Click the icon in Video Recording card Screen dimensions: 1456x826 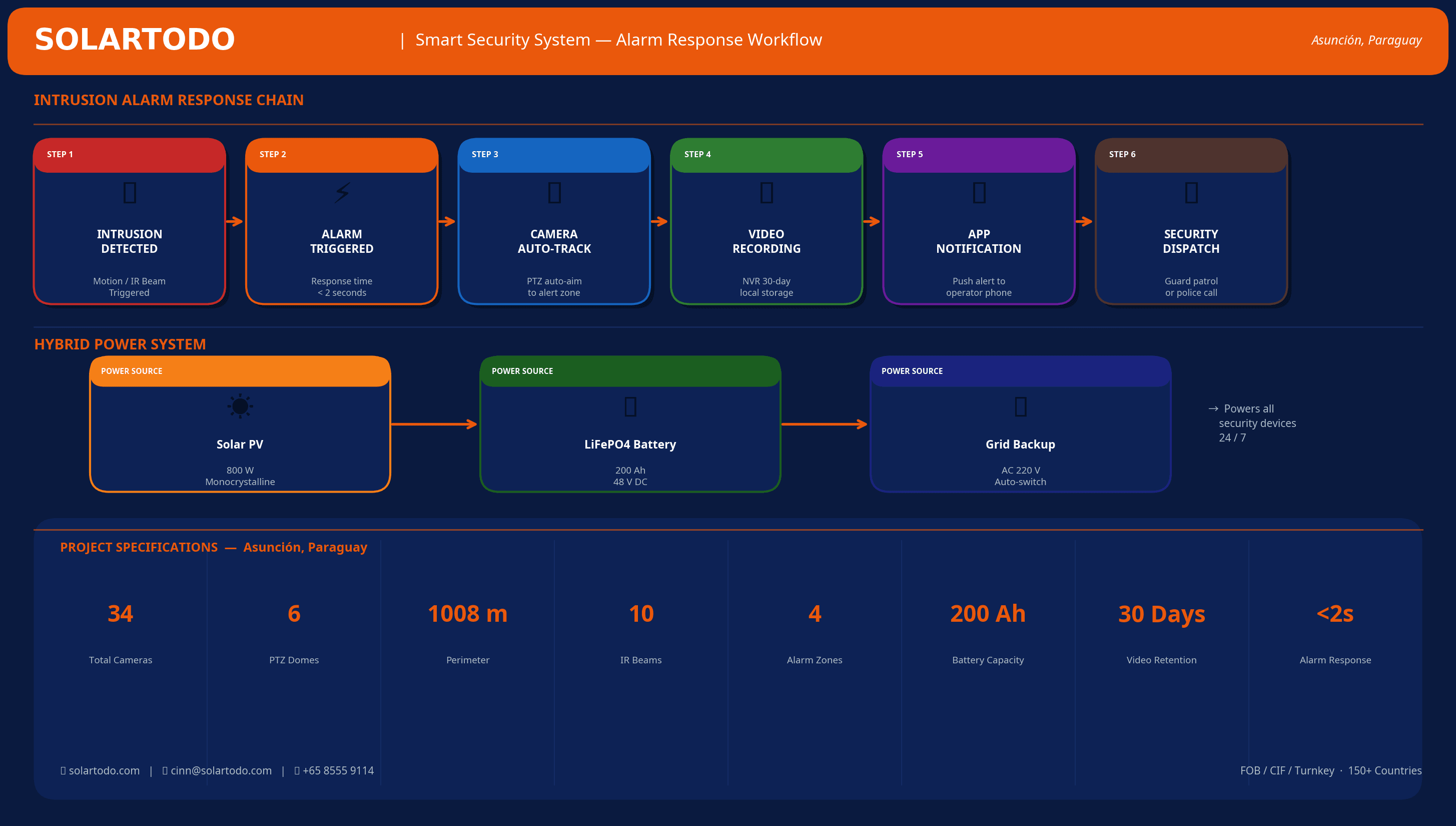point(767,192)
